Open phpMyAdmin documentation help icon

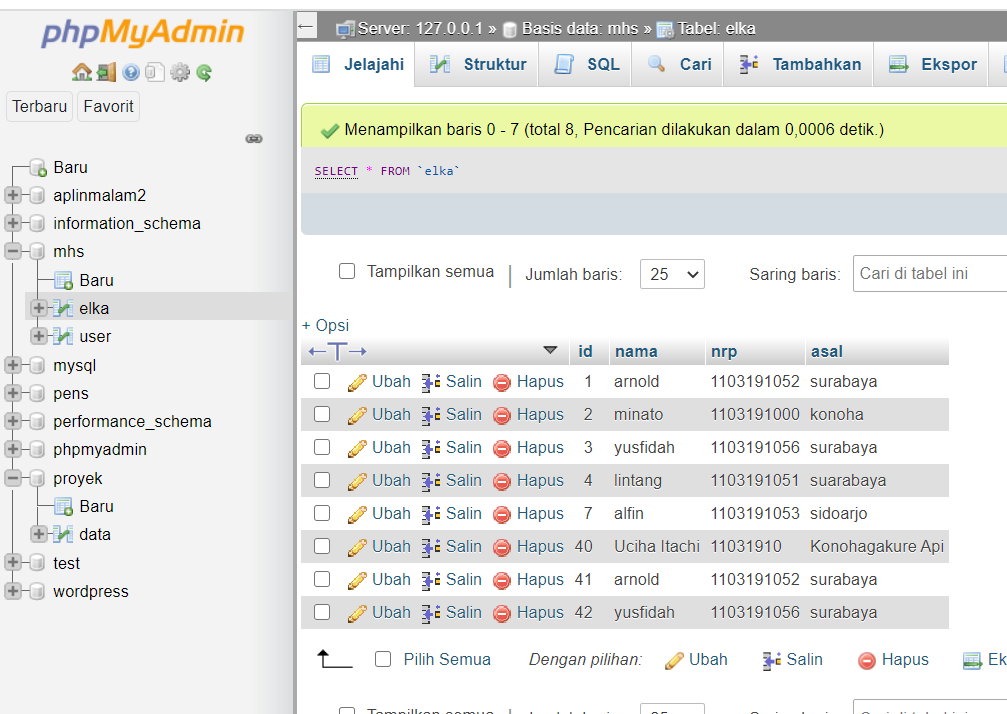coord(131,73)
